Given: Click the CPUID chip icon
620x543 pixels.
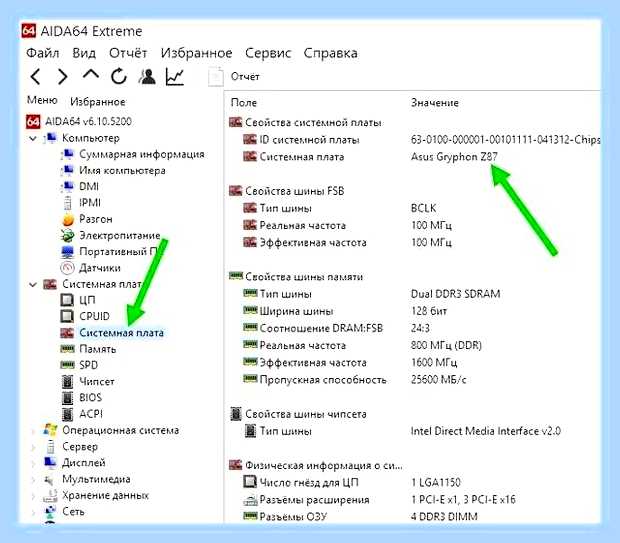Looking at the screenshot, I should (67, 316).
